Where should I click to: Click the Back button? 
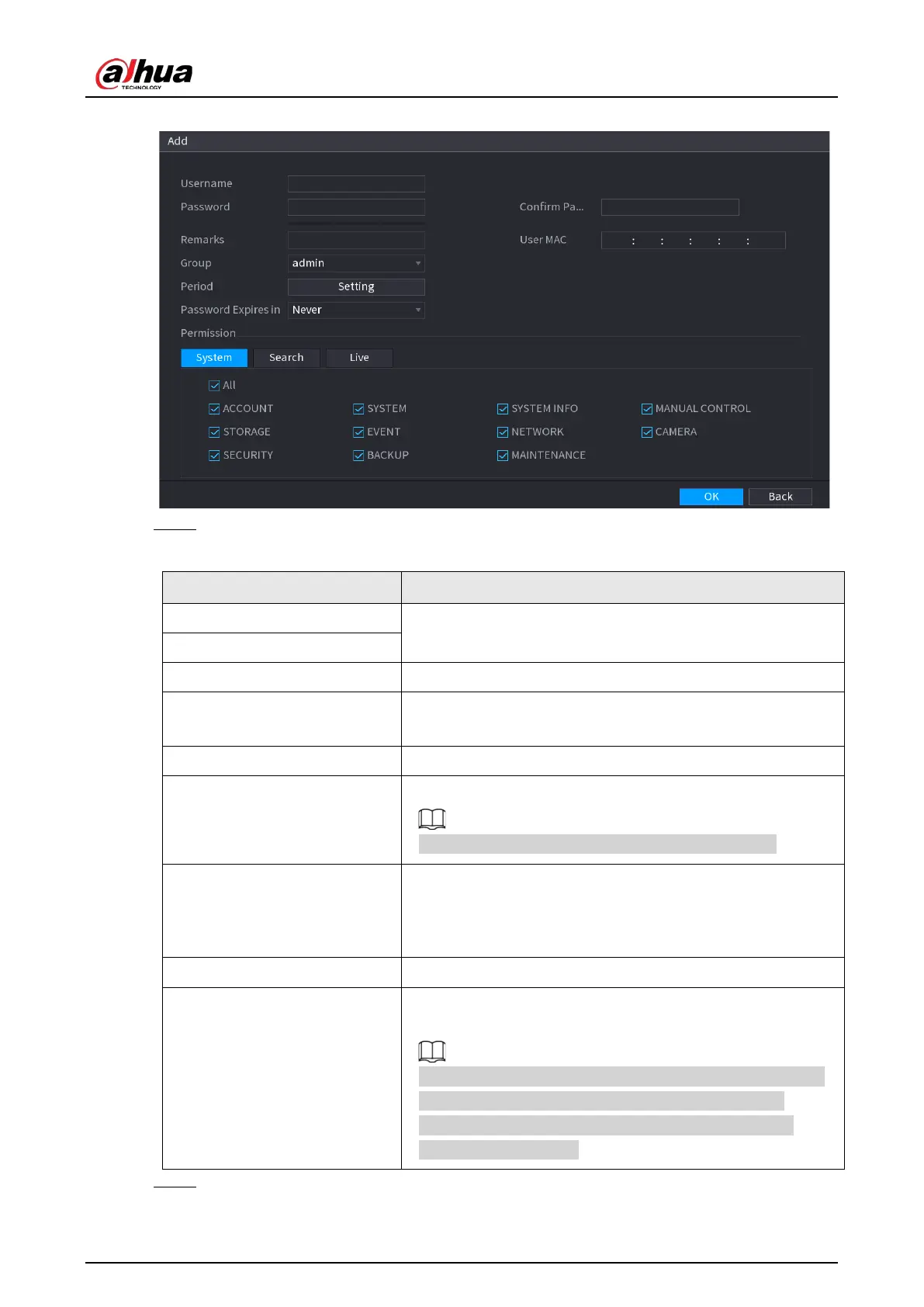tap(780, 497)
